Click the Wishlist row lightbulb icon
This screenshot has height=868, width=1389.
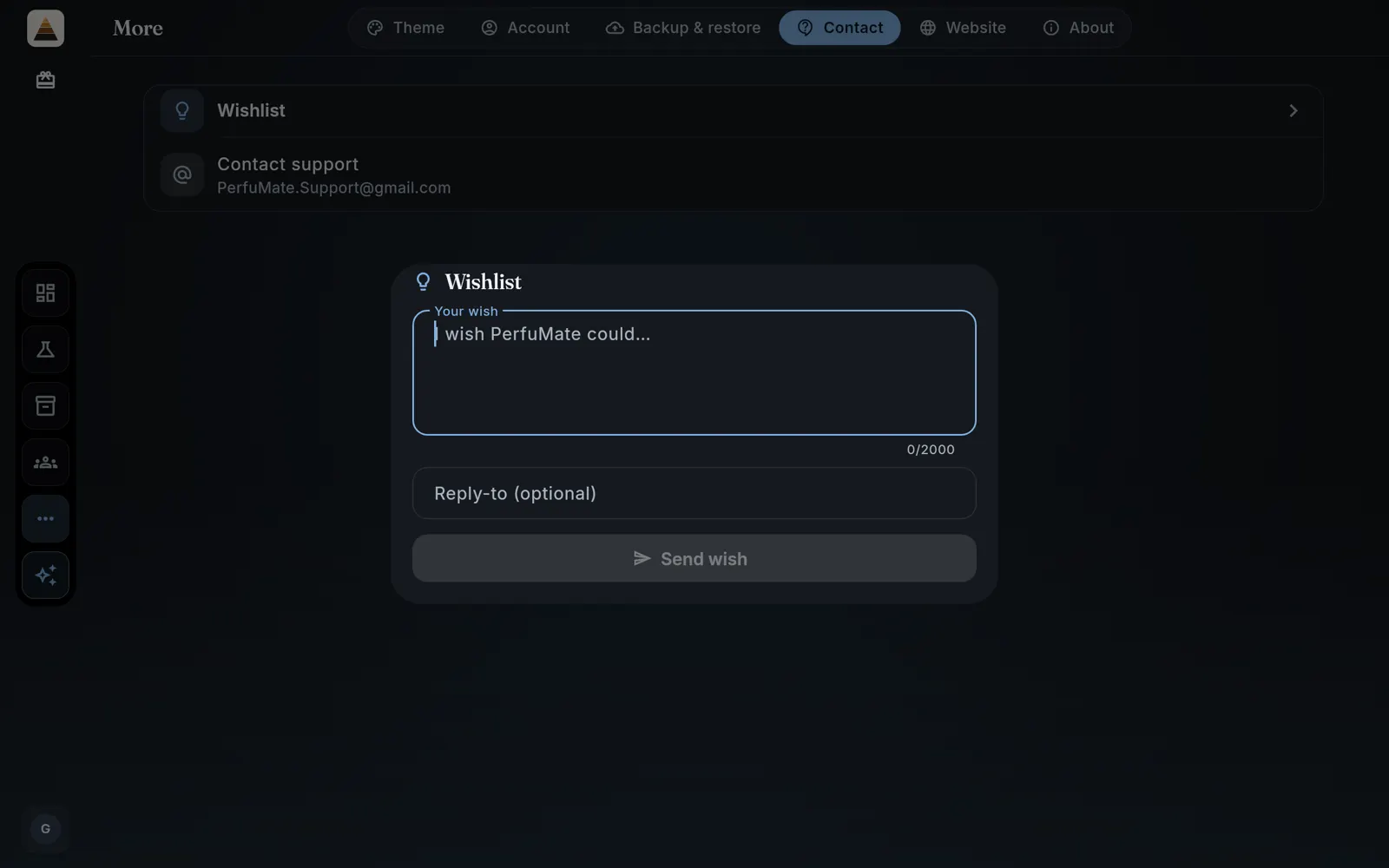point(182,110)
